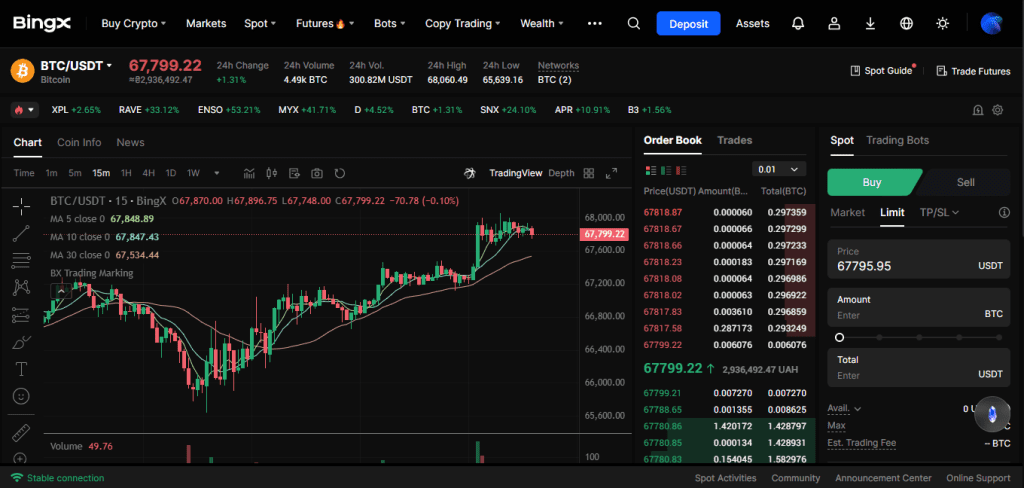The width and height of the screenshot is (1024, 488).
Task: Expand the Buy Crypto menu
Action: (134, 24)
